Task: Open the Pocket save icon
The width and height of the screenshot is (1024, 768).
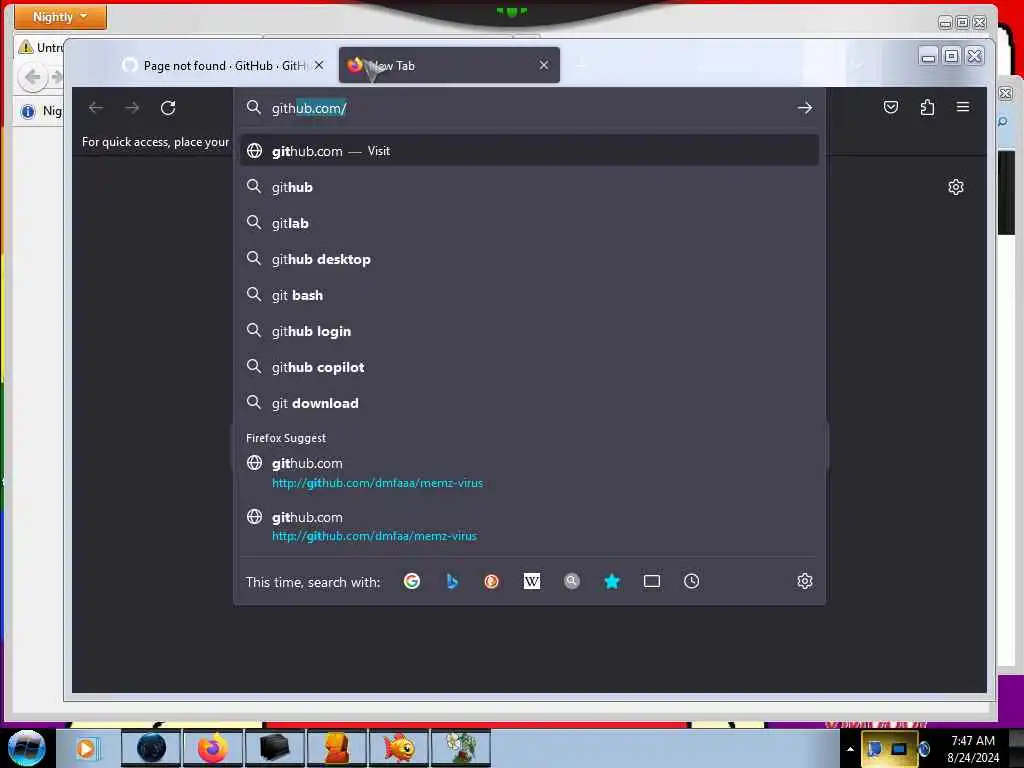Action: click(x=891, y=107)
